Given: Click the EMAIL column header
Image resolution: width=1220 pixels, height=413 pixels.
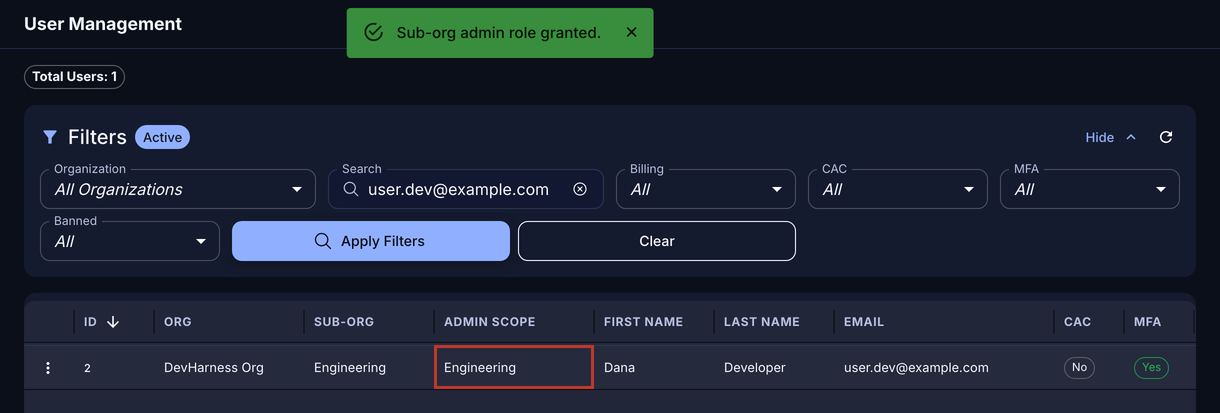Looking at the screenshot, I should [864, 322].
